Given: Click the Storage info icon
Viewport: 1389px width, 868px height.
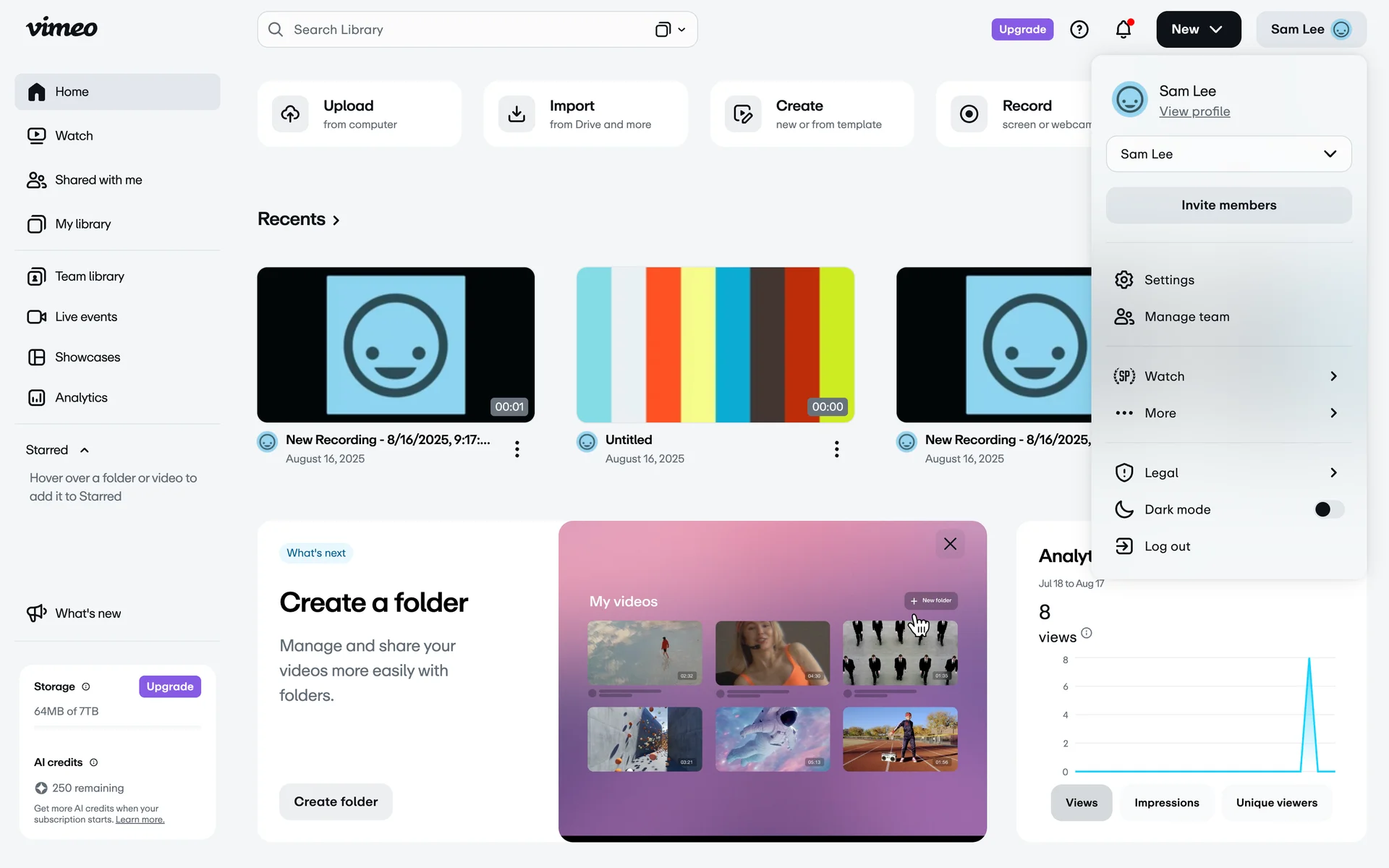Looking at the screenshot, I should click(86, 686).
